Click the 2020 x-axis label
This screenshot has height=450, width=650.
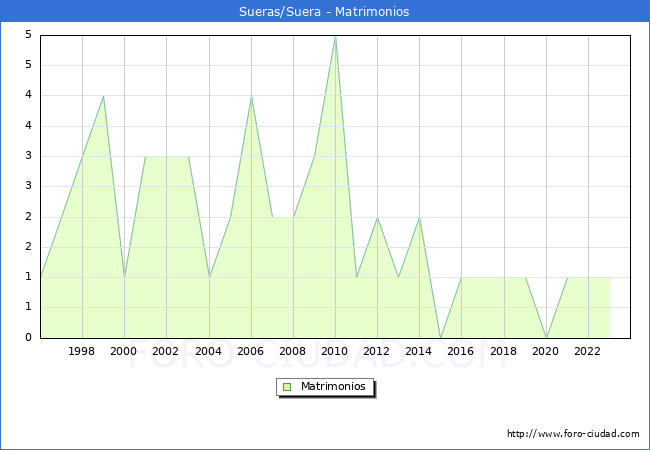[x=546, y=351]
